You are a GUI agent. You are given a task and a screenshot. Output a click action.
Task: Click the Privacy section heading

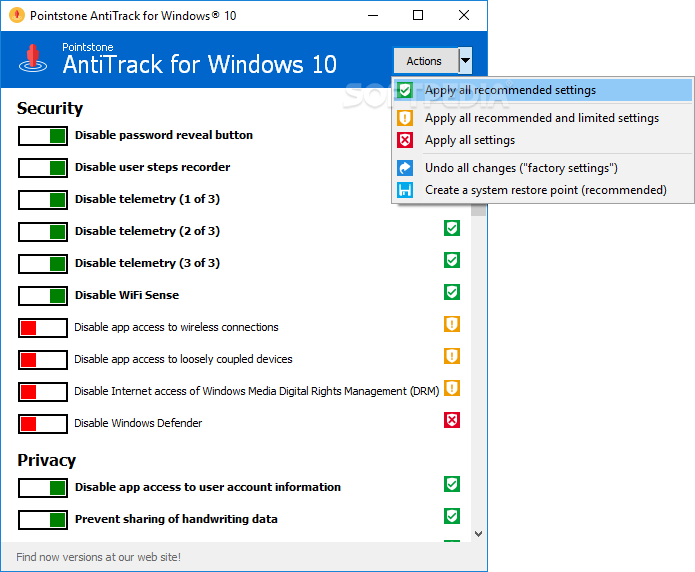point(47,460)
